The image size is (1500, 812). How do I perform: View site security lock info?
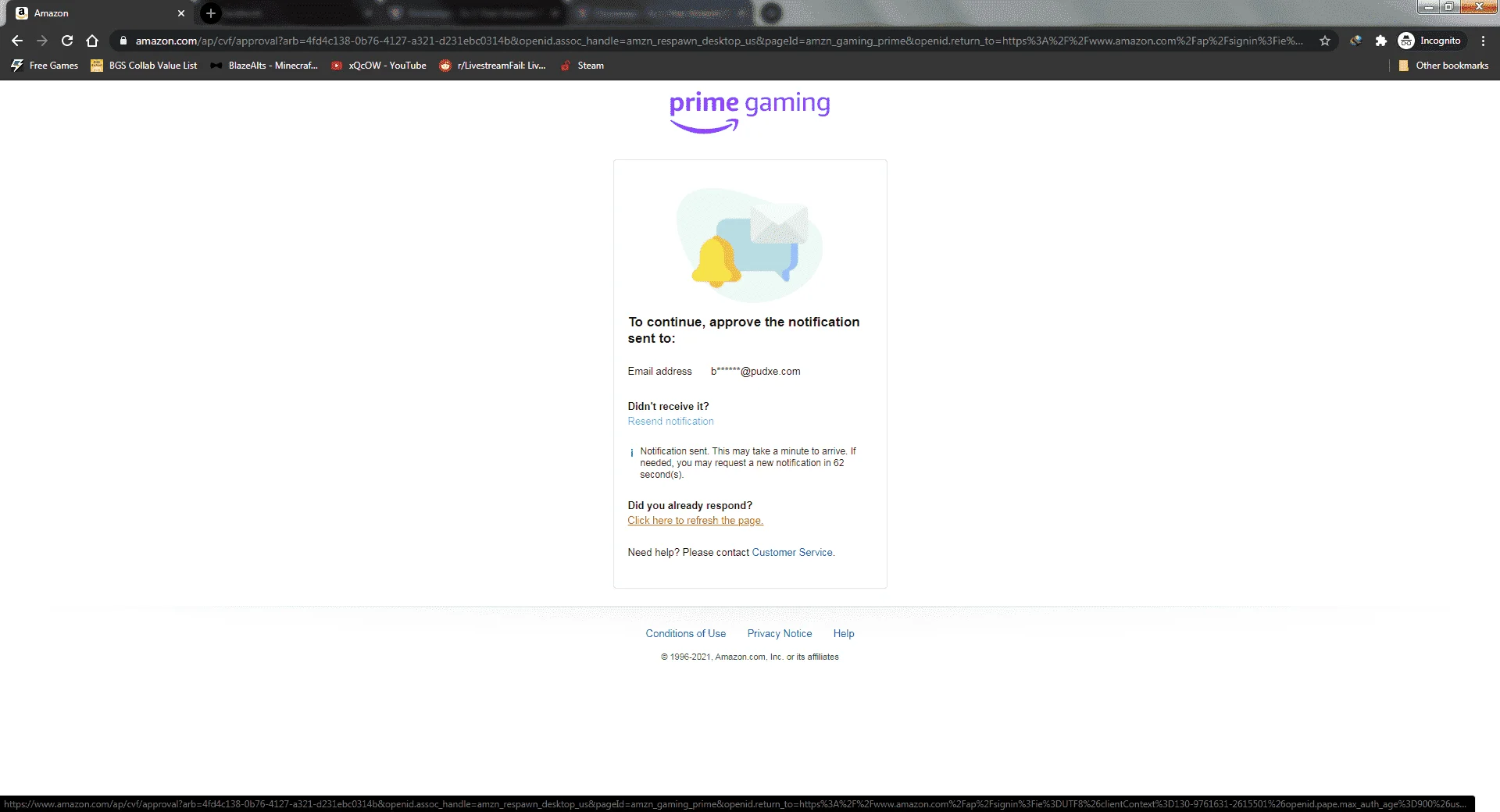coord(123,41)
